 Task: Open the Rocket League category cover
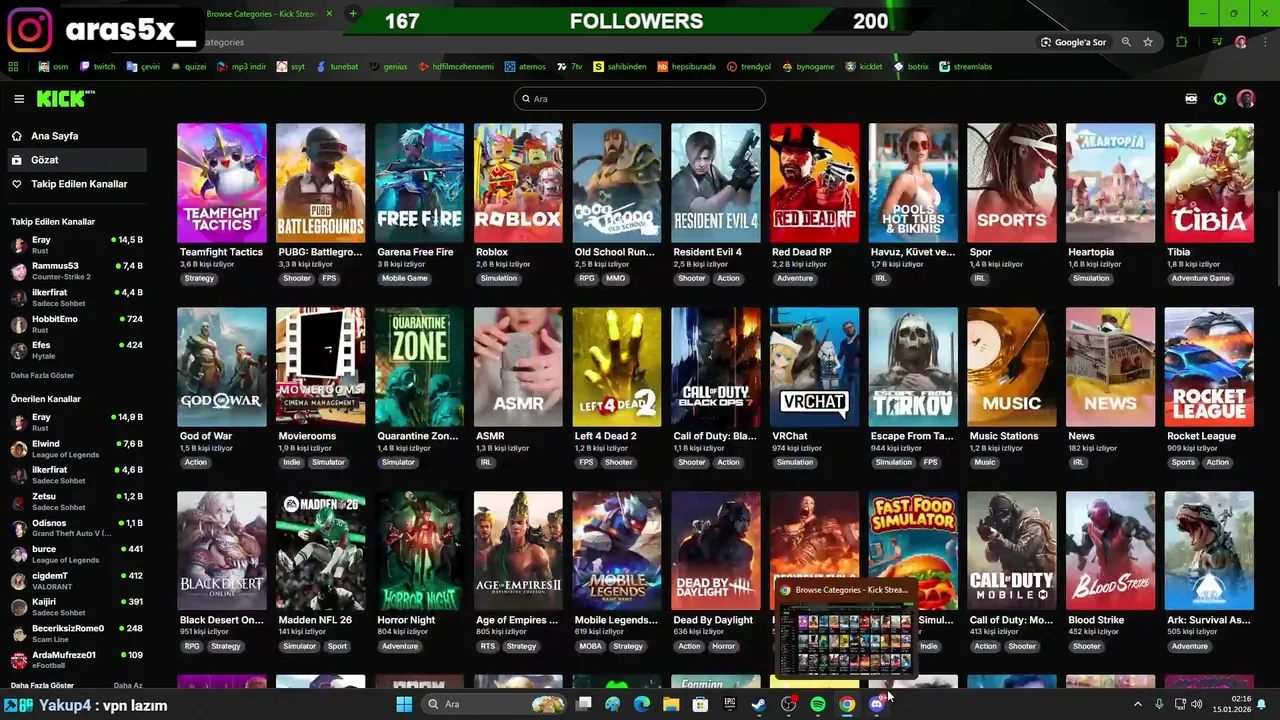tap(1209, 367)
